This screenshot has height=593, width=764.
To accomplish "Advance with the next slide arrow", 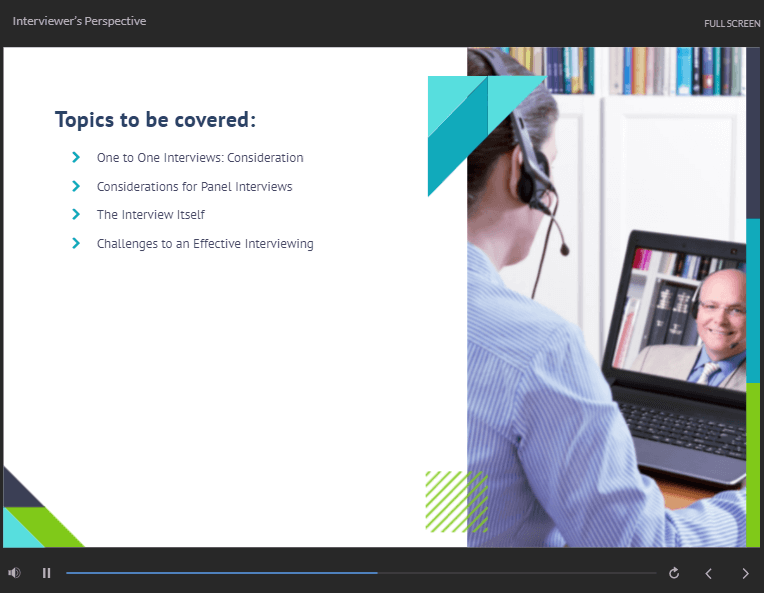I will 745,573.
